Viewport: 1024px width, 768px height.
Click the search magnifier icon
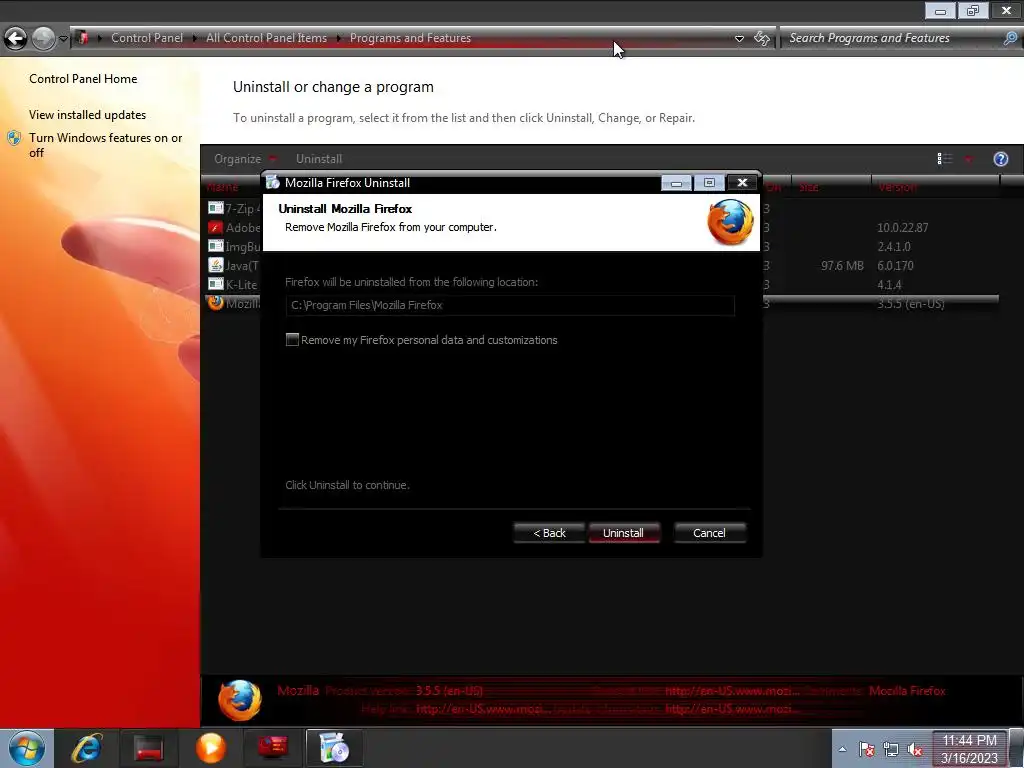point(1010,38)
